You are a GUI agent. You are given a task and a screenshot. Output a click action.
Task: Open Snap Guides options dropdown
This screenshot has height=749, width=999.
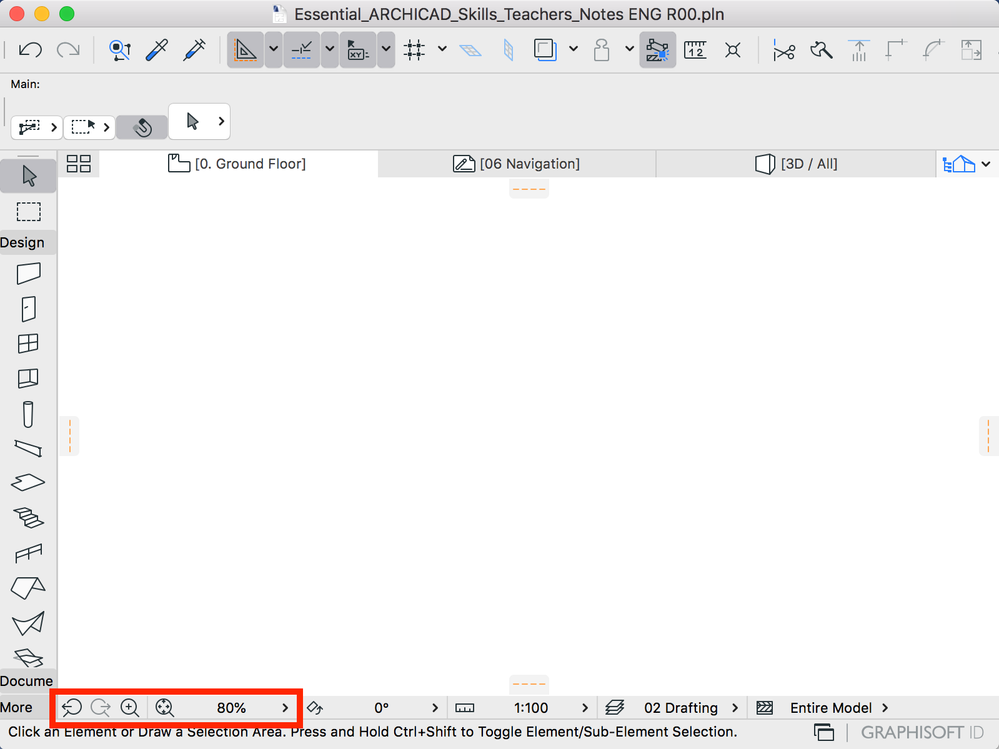[x=329, y=49]
